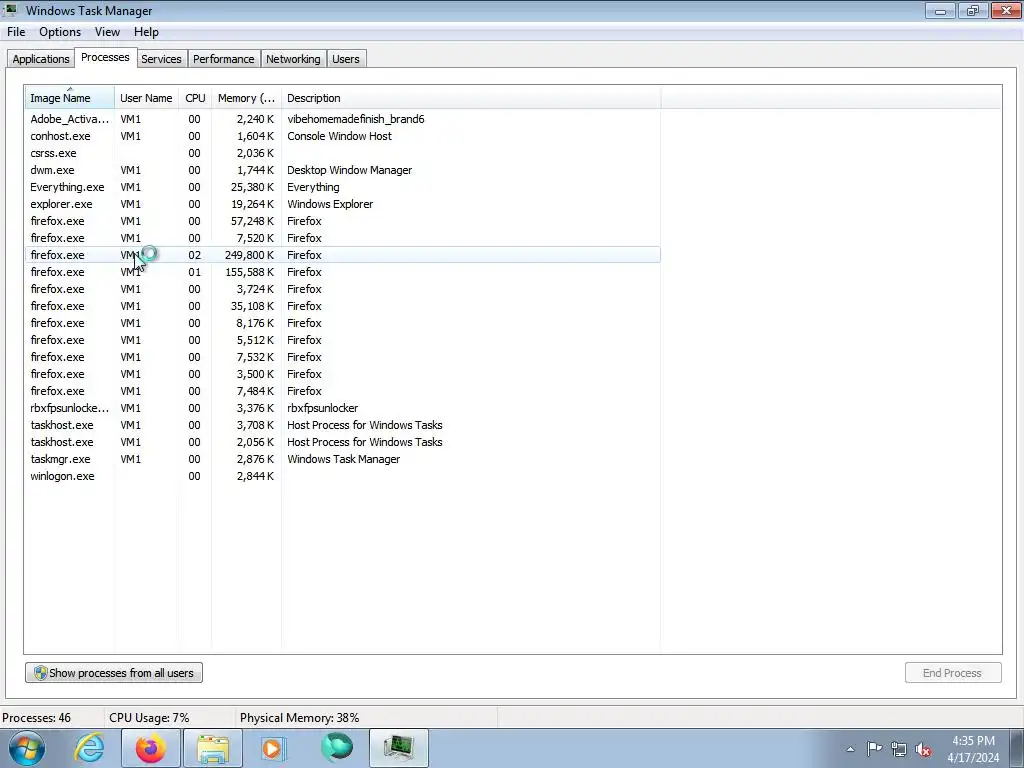This screenshot has width=1024, height=768.
Task: Select the rbxfpsunlocke... process
Action: 343,408
